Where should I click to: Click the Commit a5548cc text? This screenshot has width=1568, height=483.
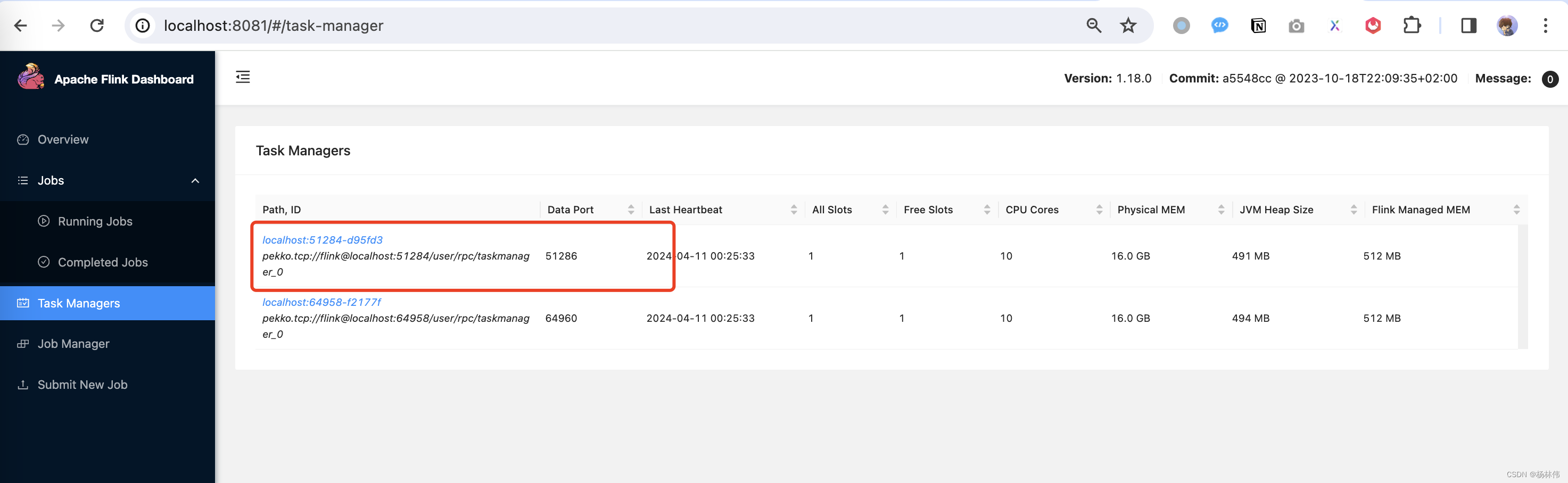(x=1313, y=79)
